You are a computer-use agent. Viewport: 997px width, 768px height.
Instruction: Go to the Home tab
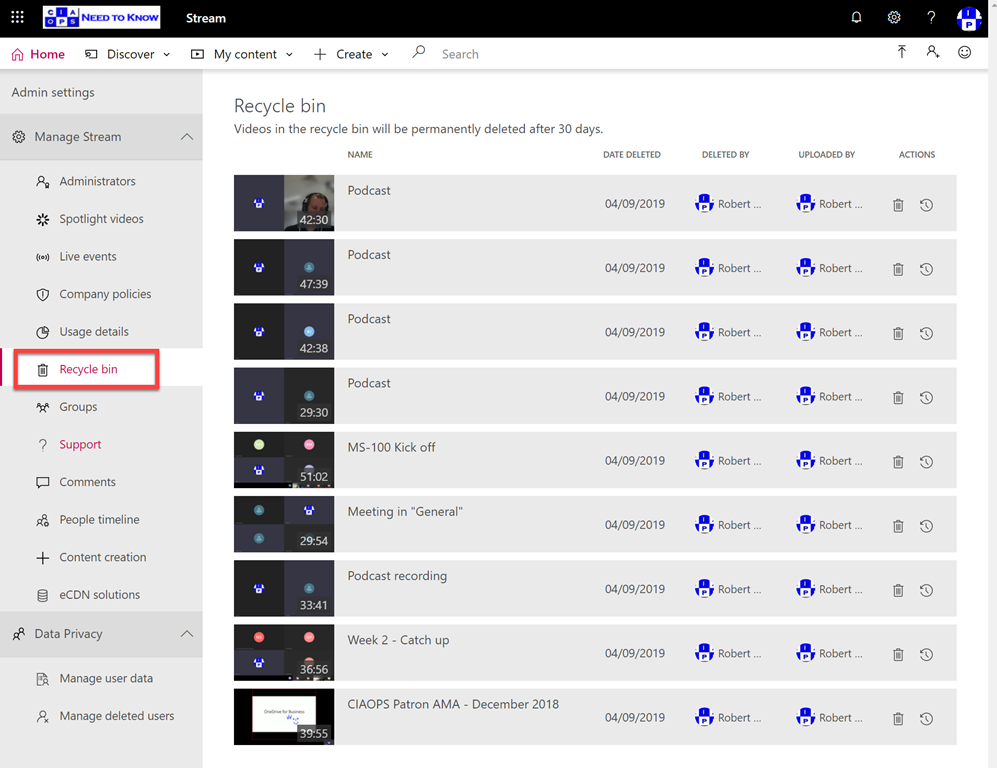pos(38,54)
